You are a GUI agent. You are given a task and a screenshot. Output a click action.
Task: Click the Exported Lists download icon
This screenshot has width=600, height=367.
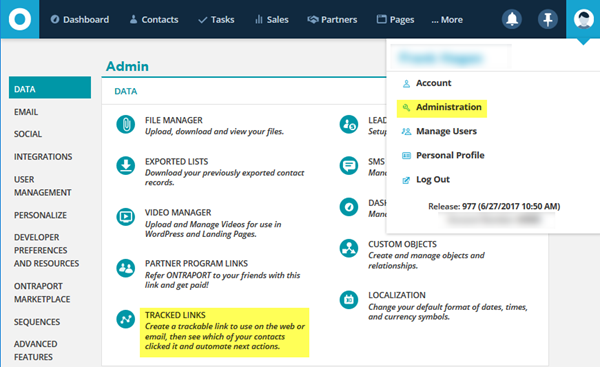126,166
